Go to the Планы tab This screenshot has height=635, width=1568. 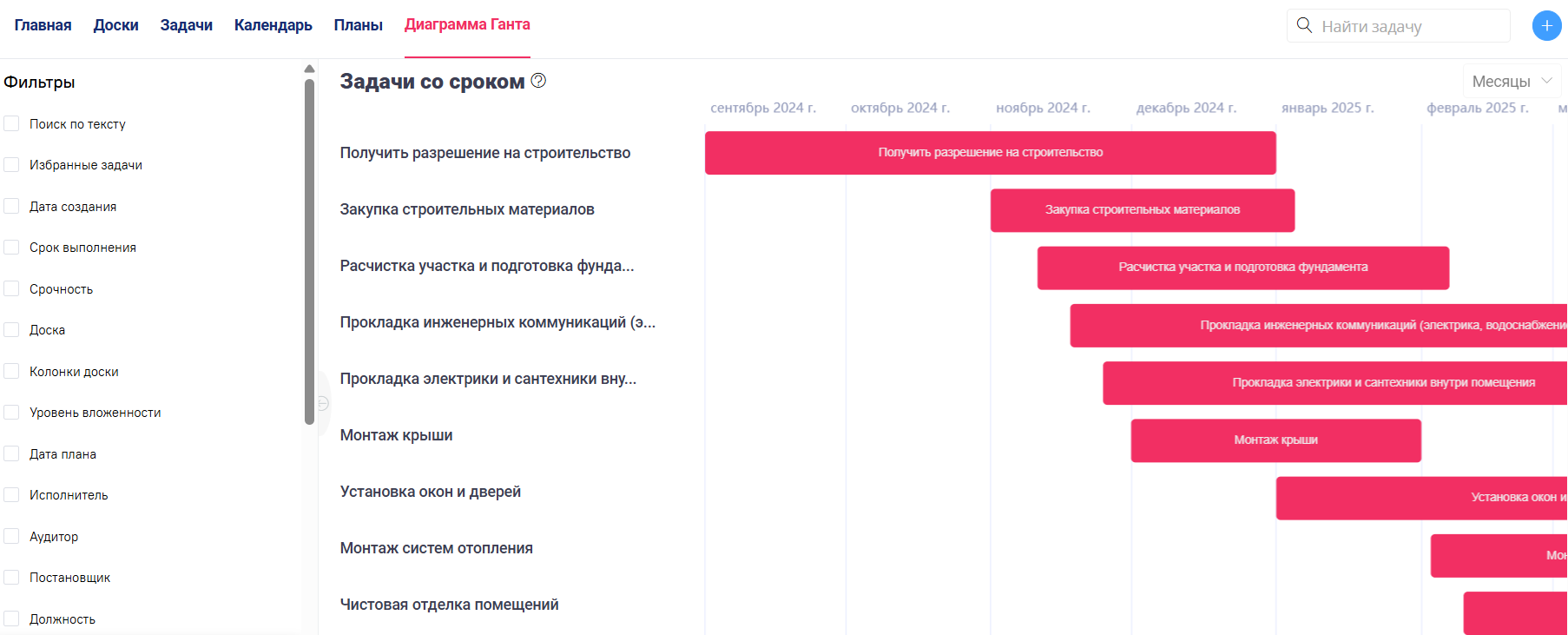(358, 25)
